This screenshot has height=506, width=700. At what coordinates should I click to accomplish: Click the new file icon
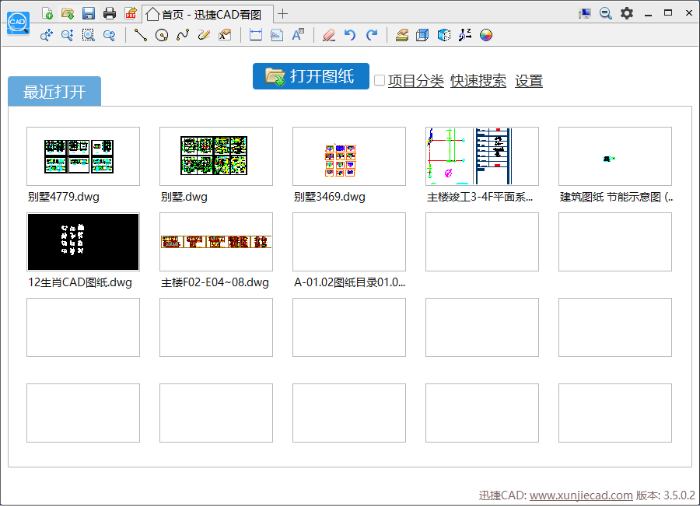tap(47, 13)
